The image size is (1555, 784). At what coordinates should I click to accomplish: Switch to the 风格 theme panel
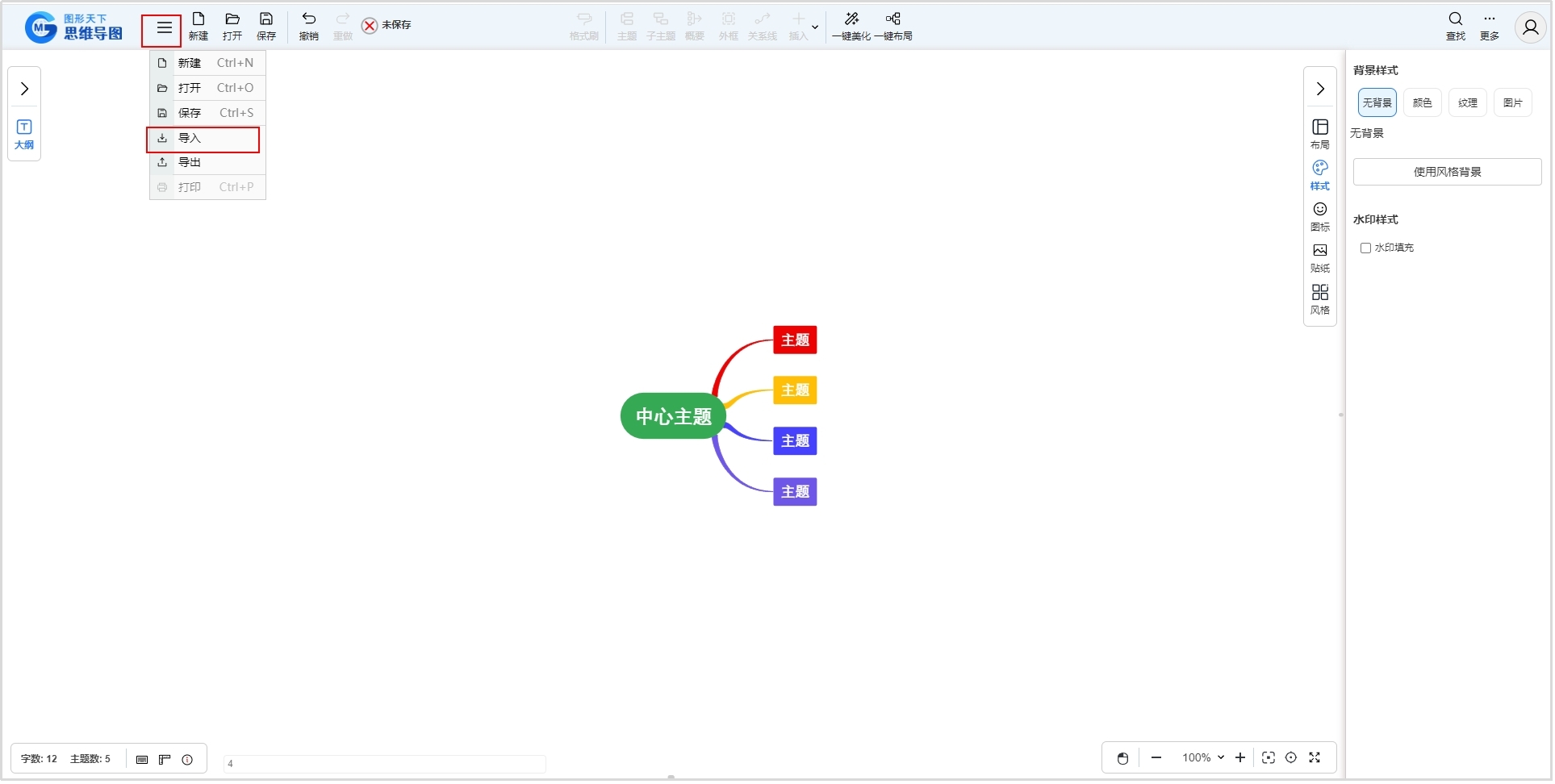[1320, 300]
